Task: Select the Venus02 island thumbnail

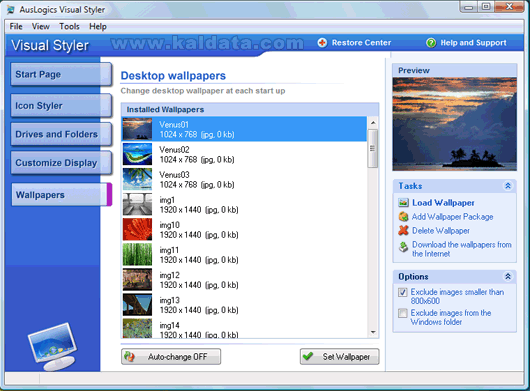Action: pyautogui.click(x=137, y=154)
